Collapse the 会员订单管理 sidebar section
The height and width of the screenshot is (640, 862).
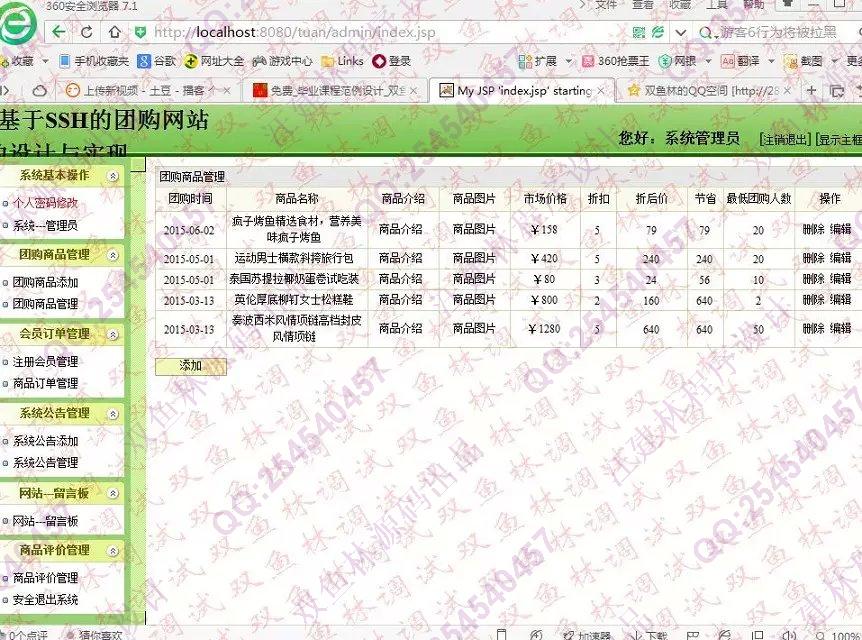[x=112, y=334]
